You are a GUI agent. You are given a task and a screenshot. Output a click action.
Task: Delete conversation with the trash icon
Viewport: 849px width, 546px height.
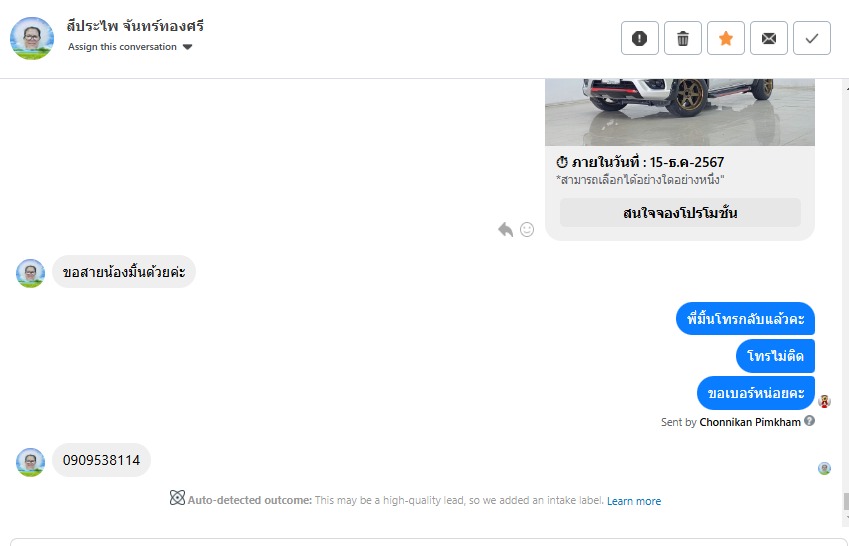[x=683, y=38]
